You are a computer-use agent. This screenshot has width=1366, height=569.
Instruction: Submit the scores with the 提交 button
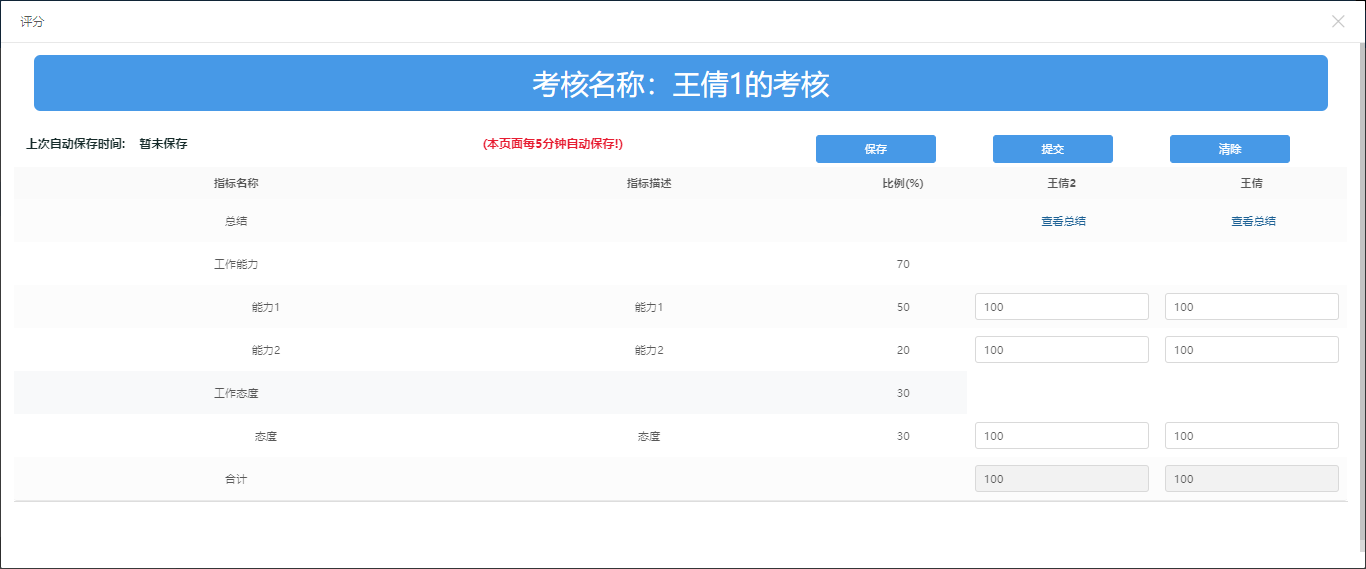(1052, 149)
